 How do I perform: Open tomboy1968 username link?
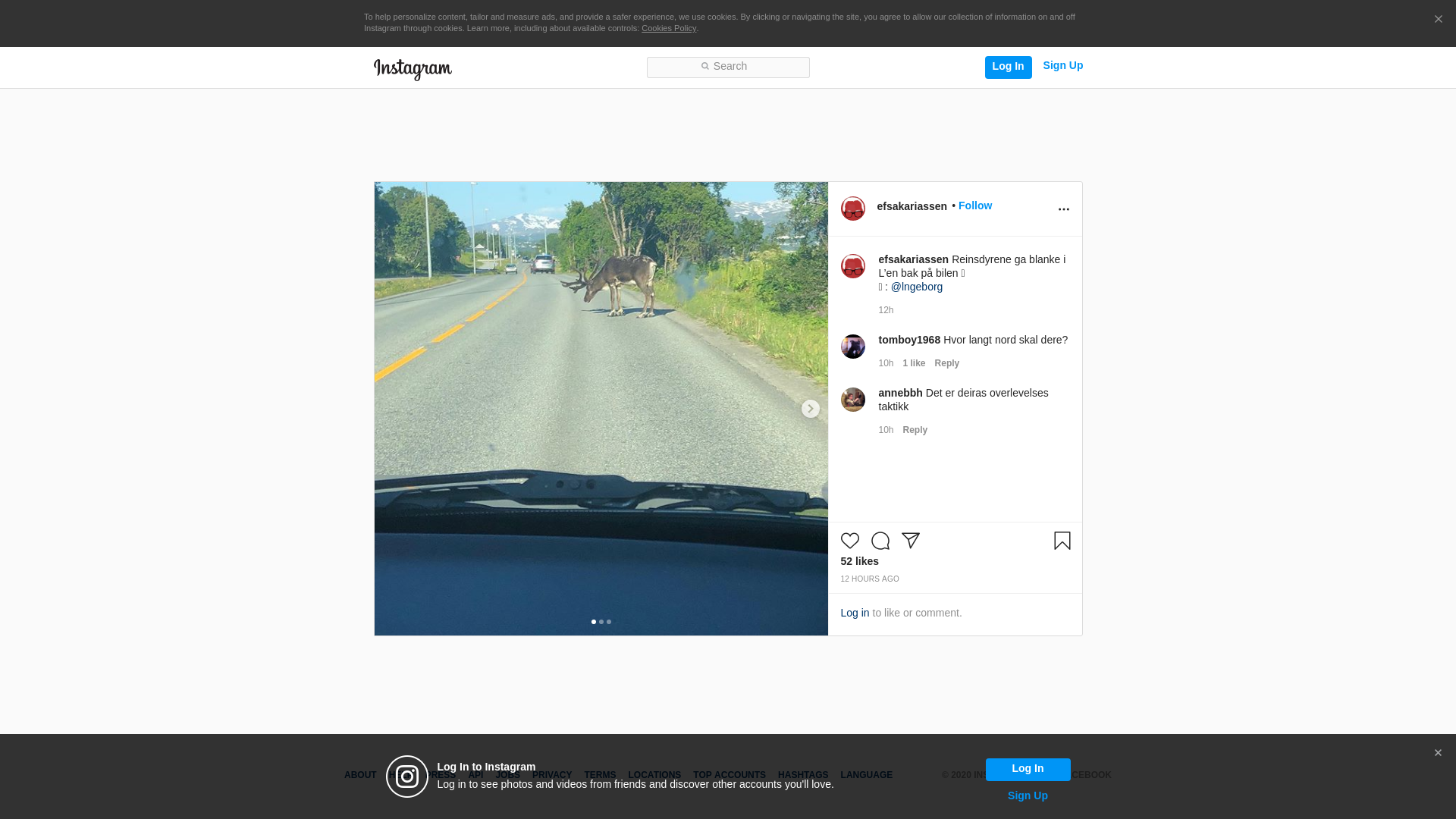coord(909,340)
